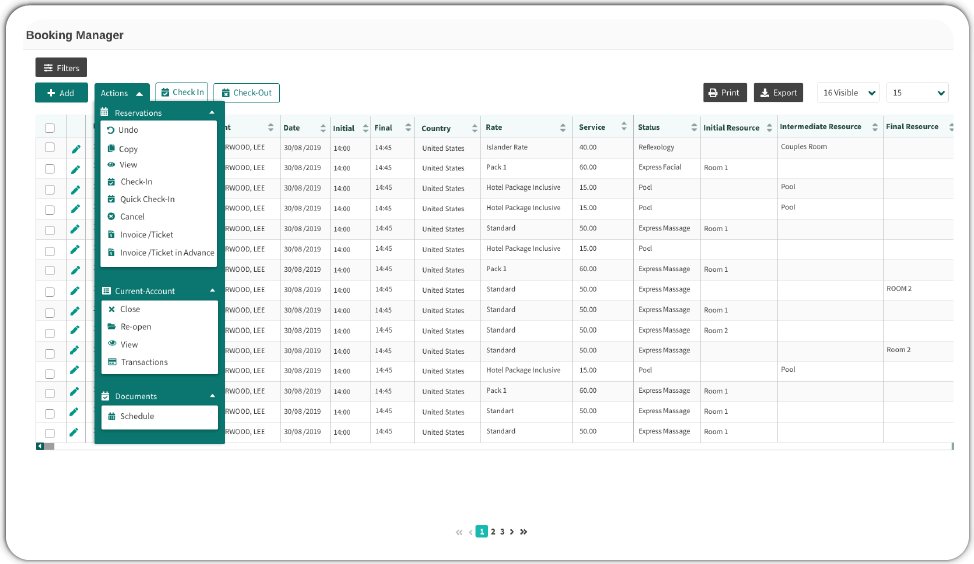Viewport: 974px width, 564px height.
Task: Click the Check-Out toolbar button
Action: pyautogui.click(x=247, y=93)
